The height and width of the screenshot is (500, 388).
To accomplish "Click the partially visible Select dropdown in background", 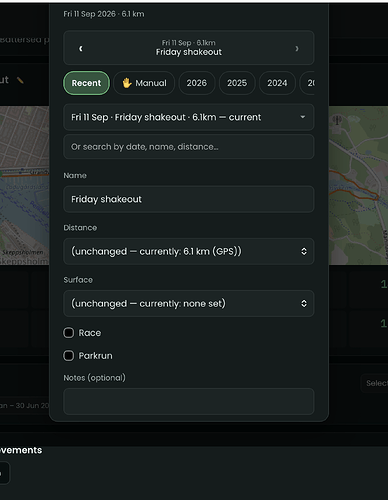I will coord(375,383).
